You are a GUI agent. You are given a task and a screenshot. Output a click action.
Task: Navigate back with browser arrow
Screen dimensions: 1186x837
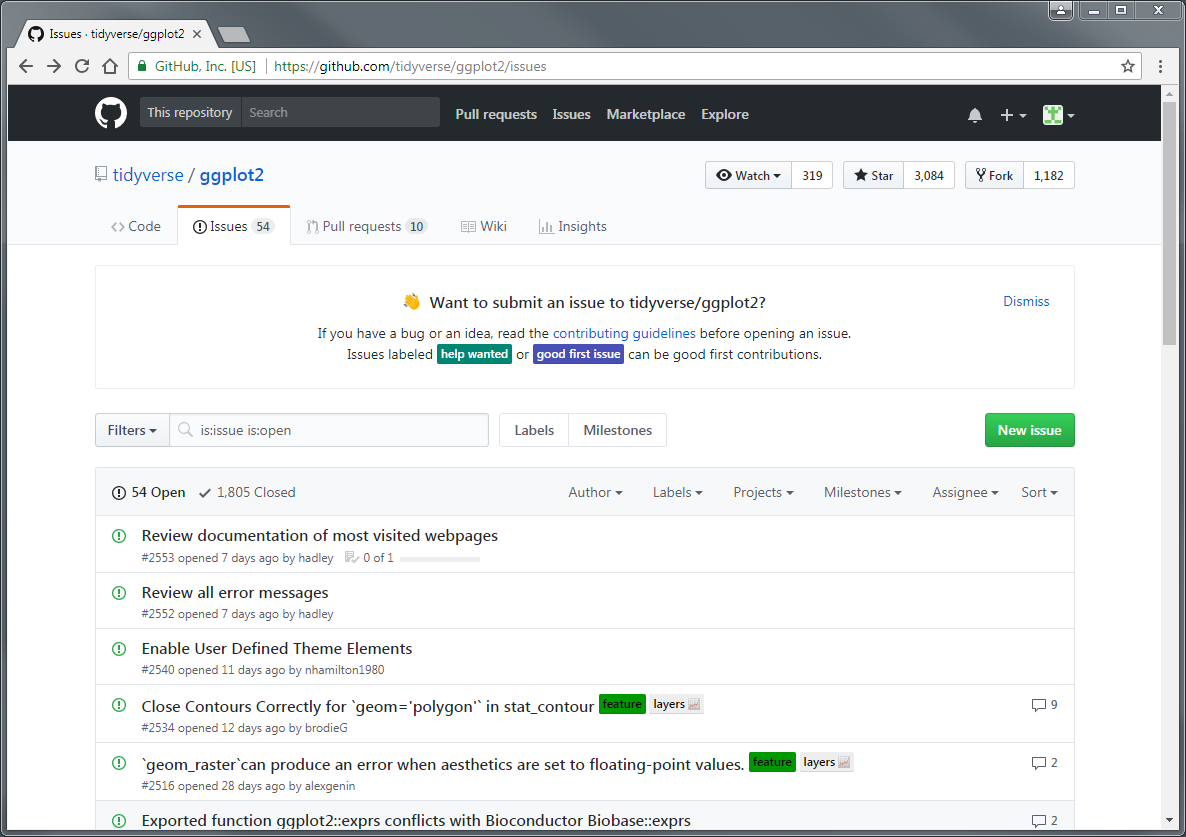27,67
